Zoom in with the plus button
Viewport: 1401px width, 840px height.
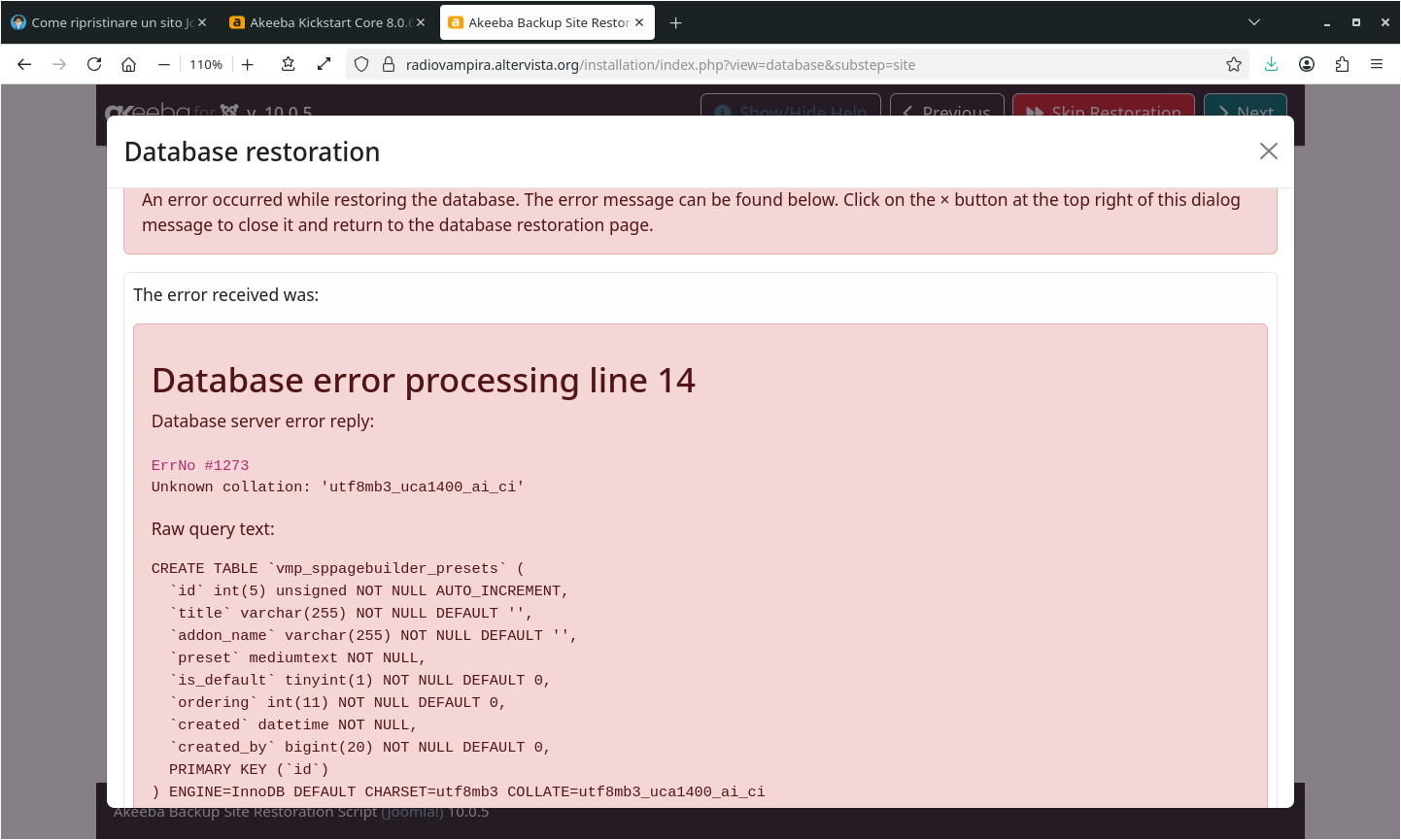pyautogui.click(x=248, y=64)
